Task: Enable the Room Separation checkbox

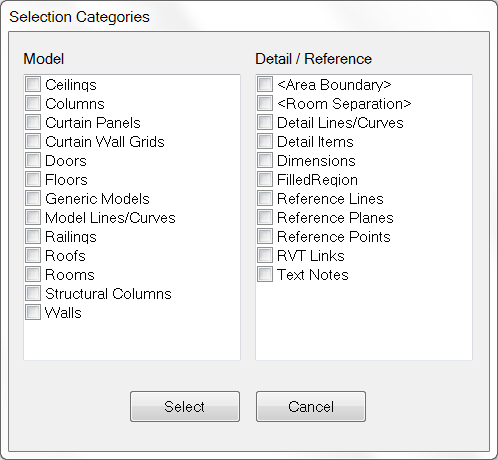Action: 265,103
